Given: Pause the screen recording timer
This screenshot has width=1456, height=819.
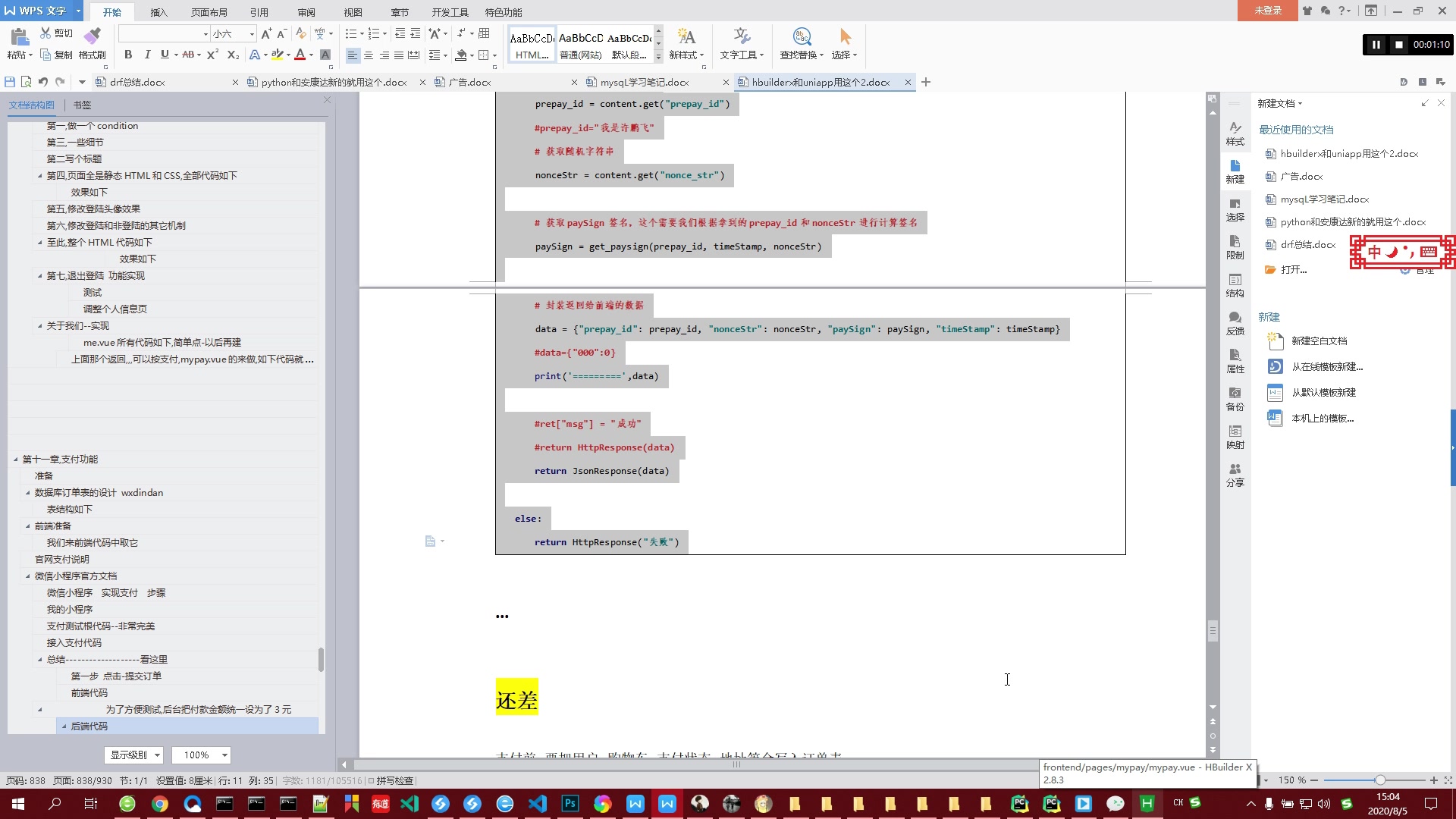Looking at the screenshot, I should (x=1376, y=45).
